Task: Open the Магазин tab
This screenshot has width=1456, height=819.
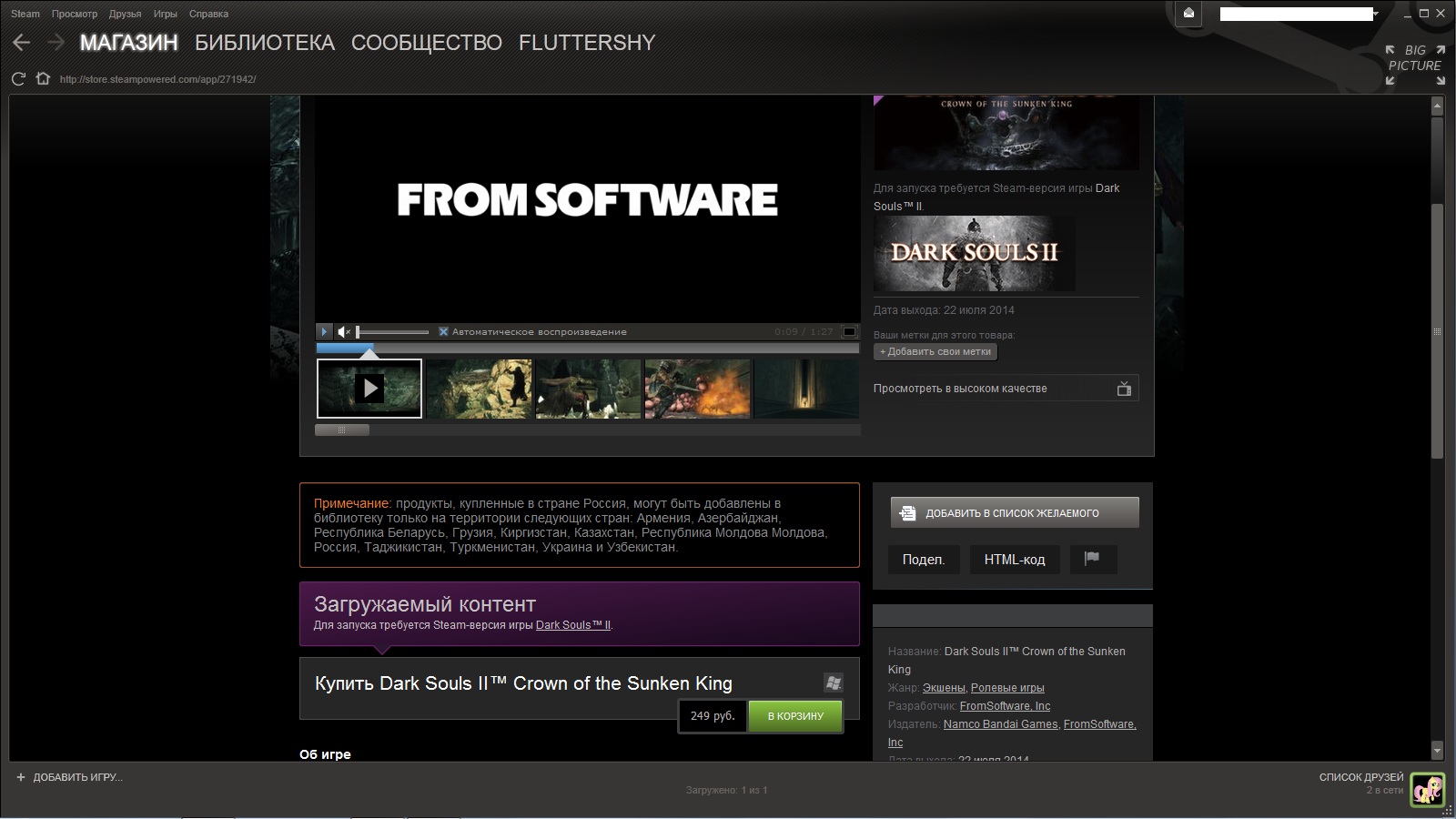Action: (129, 43)
